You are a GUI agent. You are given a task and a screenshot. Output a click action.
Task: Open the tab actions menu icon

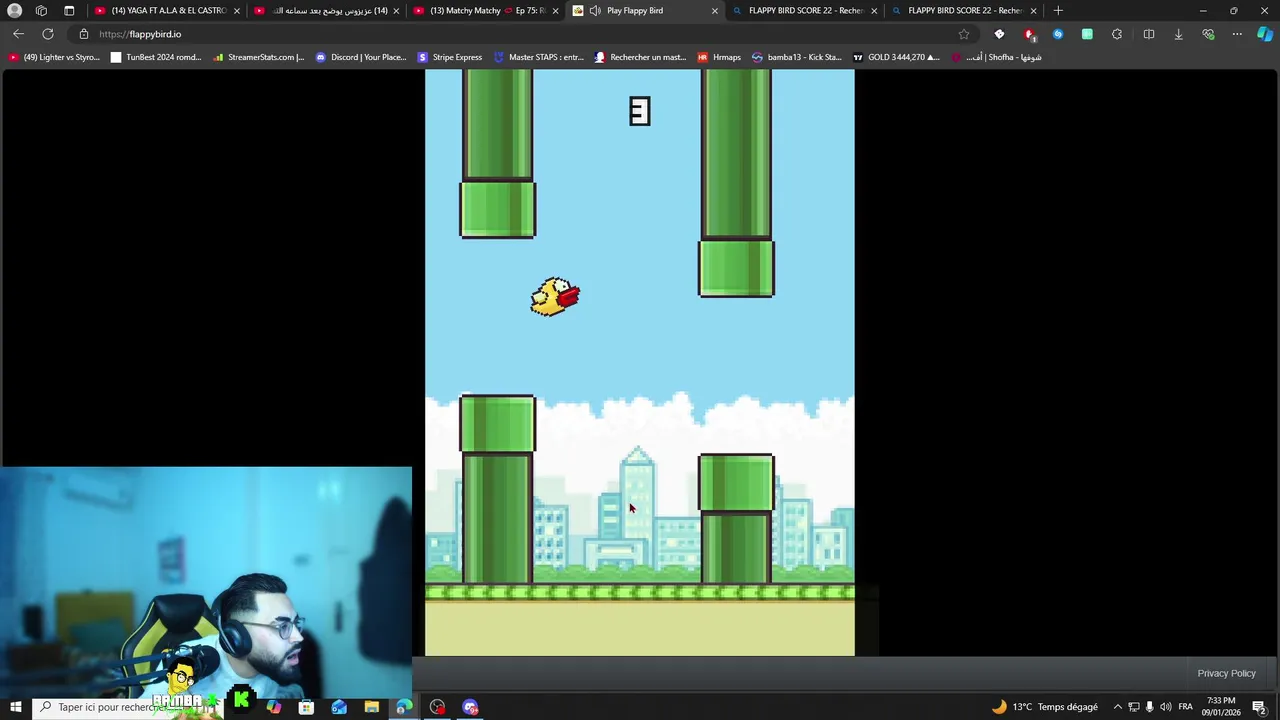pos(69,10)
